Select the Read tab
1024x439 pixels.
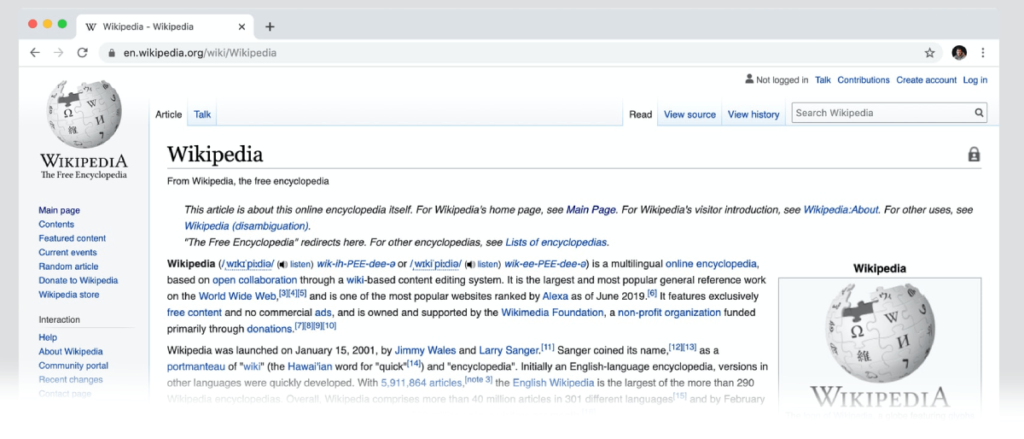641,114
